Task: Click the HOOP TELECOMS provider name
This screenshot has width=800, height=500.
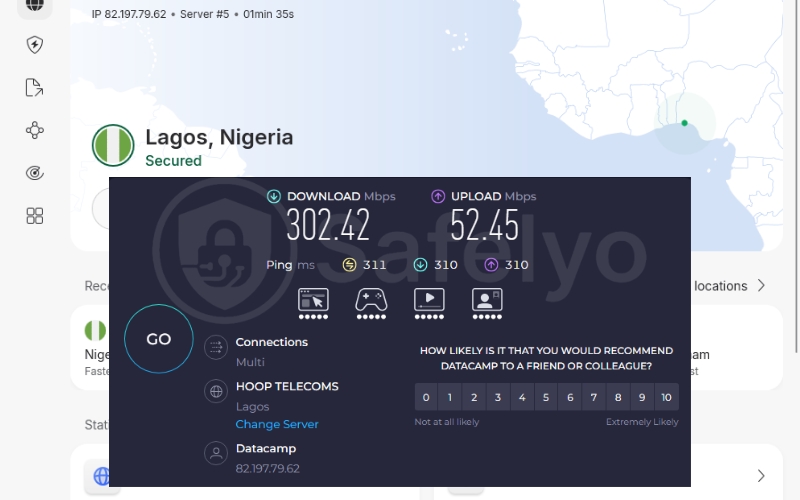Action: click(287, 386)
